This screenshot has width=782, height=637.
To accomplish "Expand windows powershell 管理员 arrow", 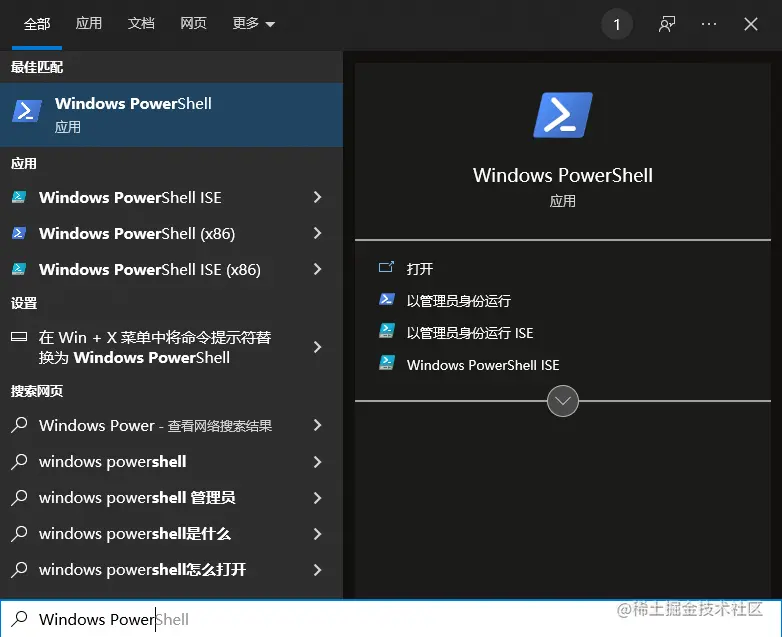I will [317, 498].
